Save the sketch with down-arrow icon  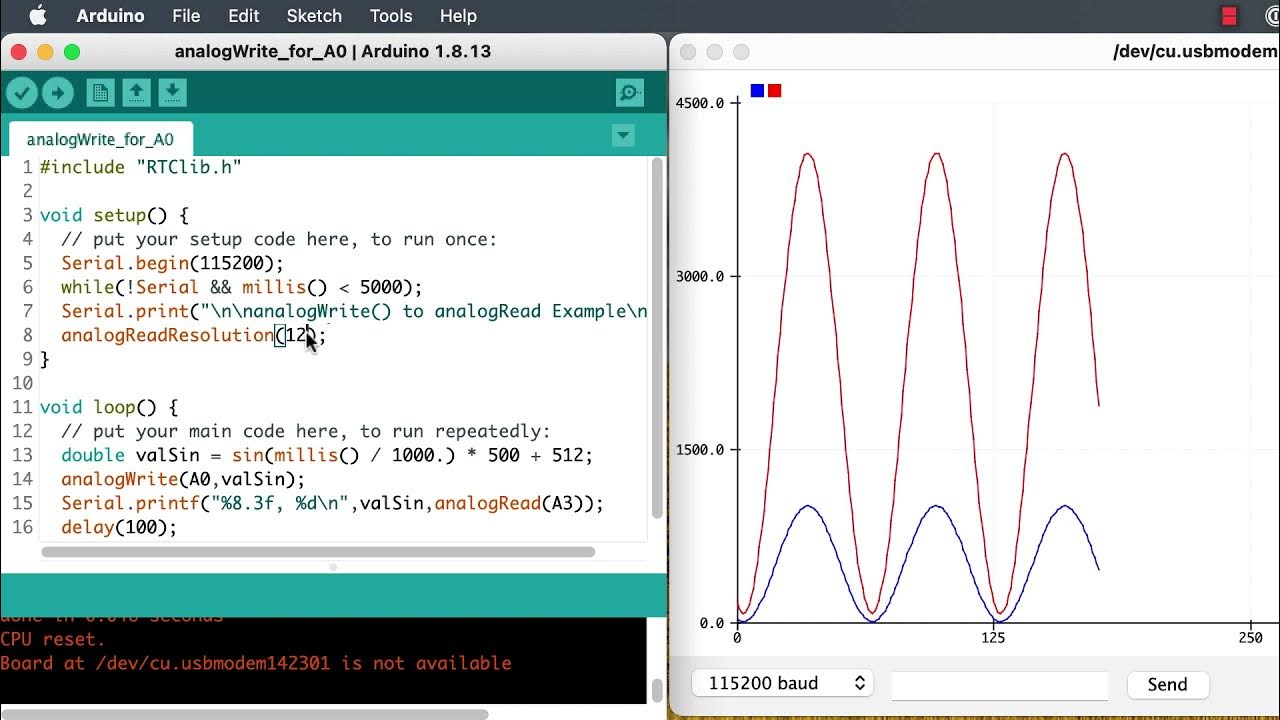172,93
